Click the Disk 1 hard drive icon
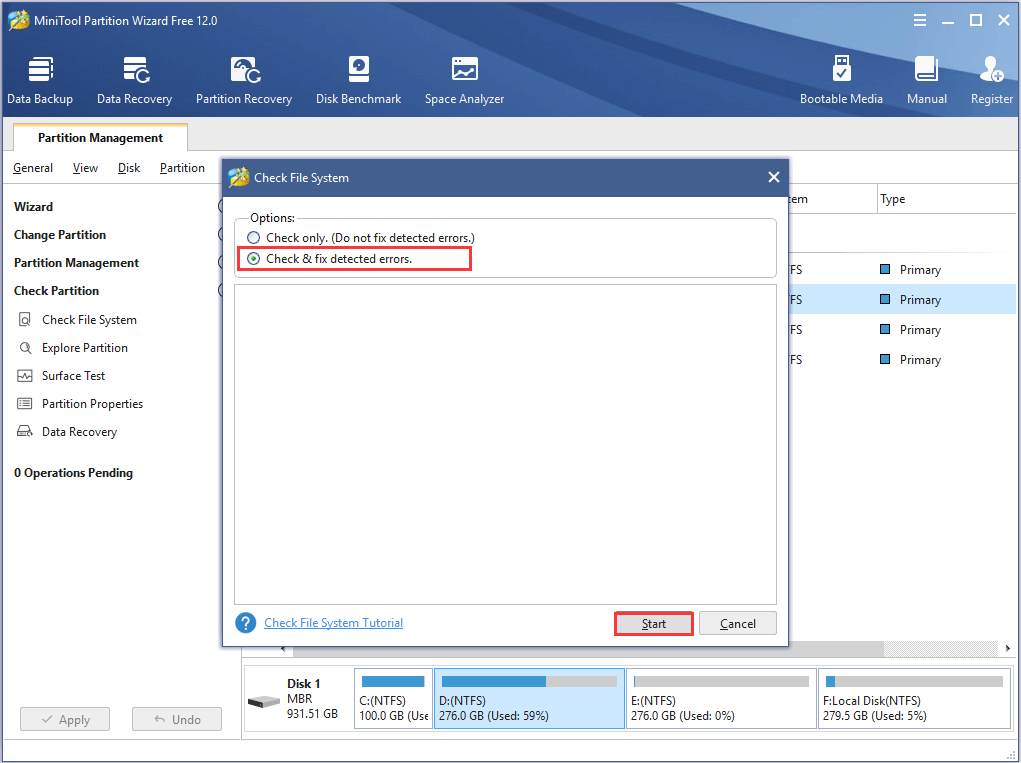The height and width of the screenshot is (763, 1021). [x=264, y=701]
